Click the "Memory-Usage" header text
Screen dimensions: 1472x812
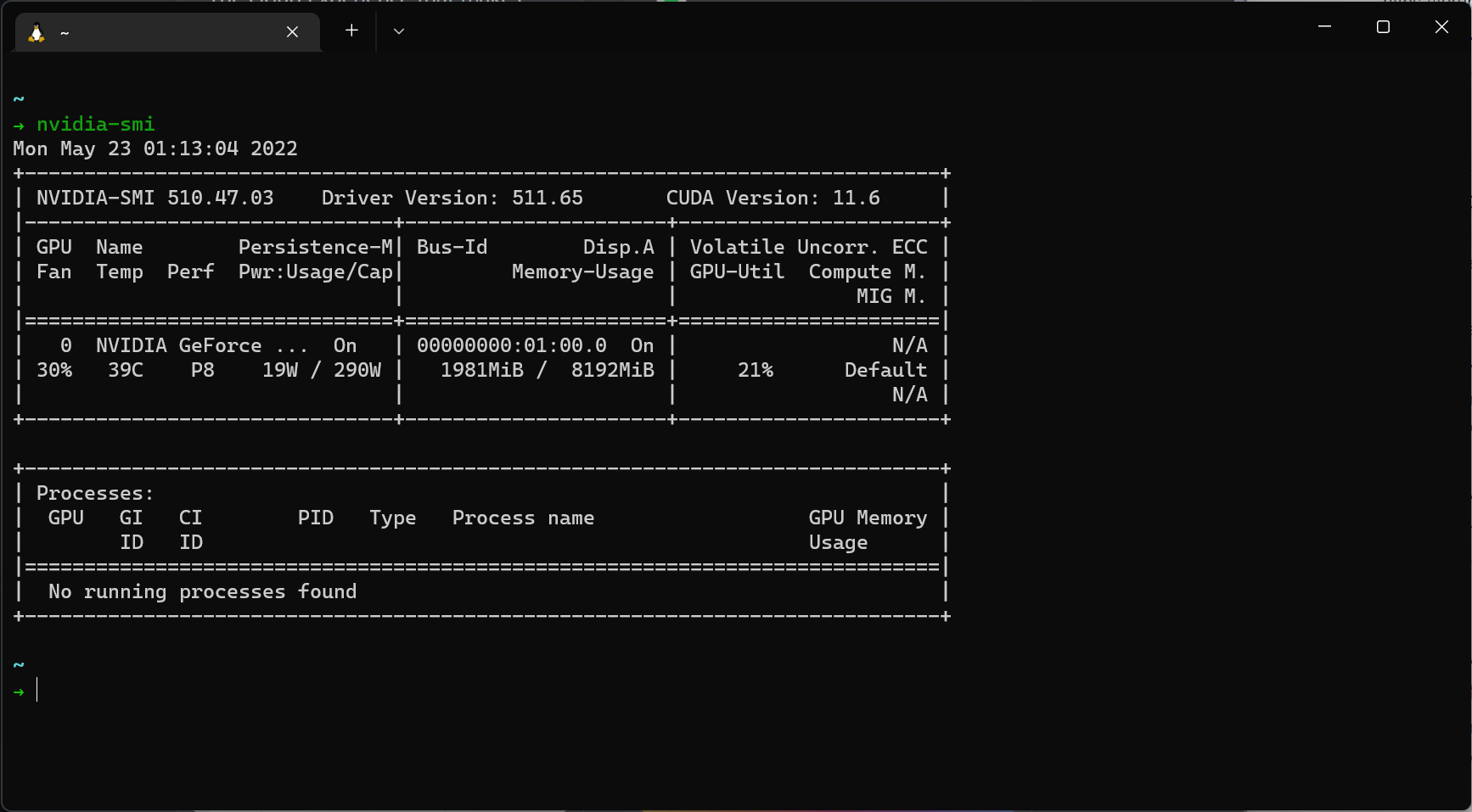583,272
